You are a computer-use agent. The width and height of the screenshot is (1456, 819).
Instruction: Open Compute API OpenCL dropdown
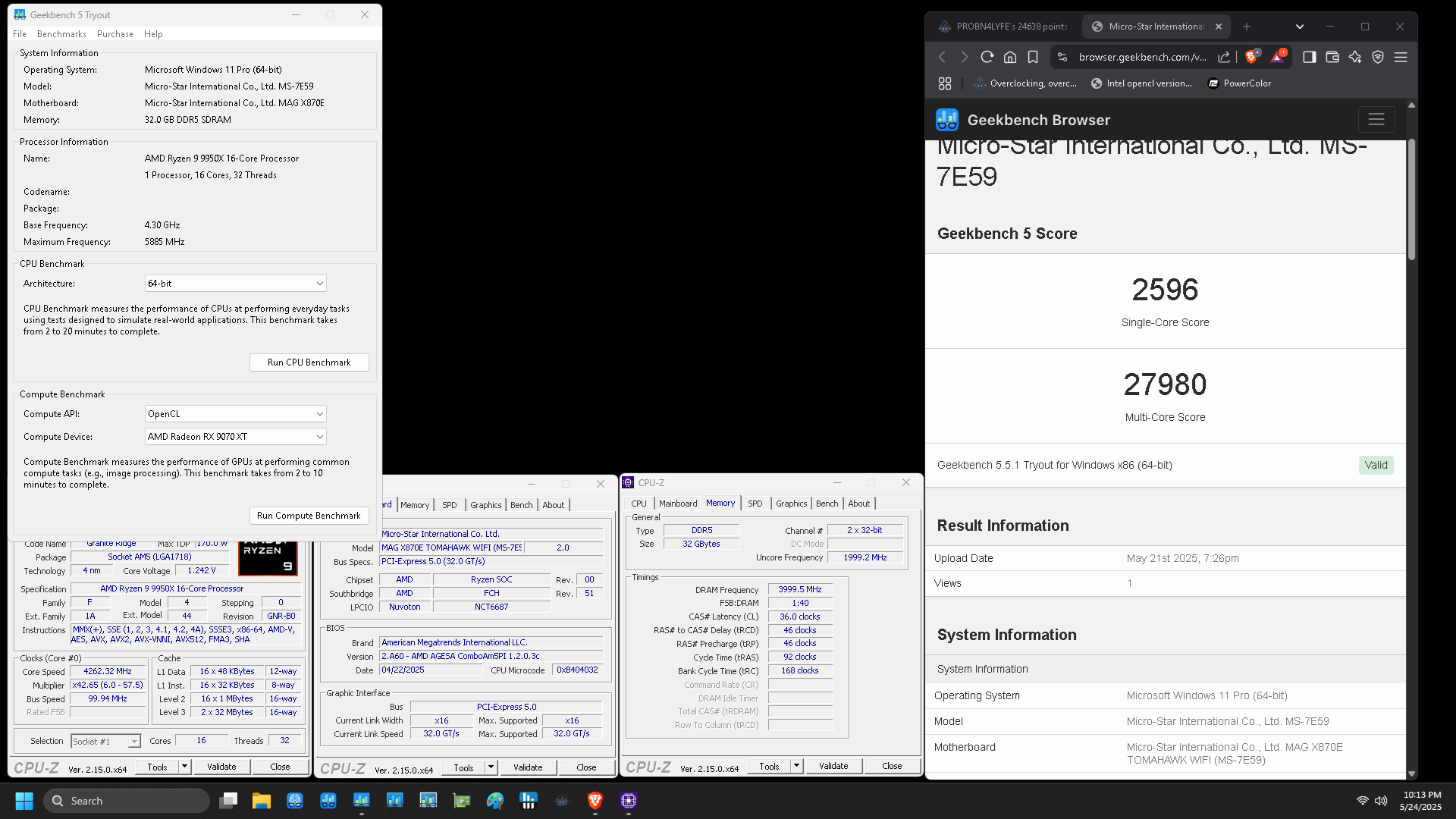pos(235,414)
